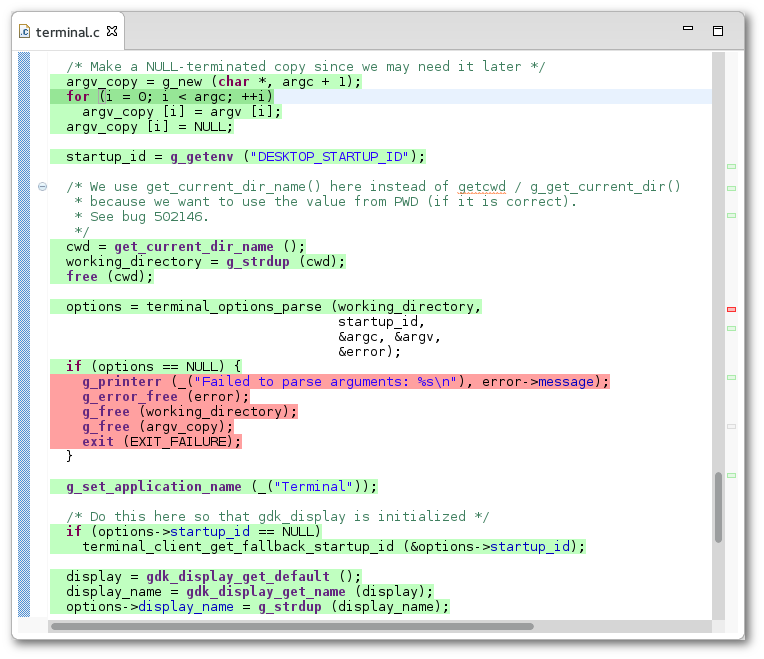
Task: Click 'if (options == NULL) {' line
Action: (153, 366)
